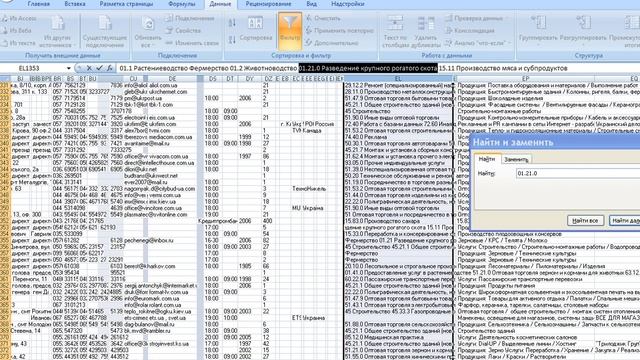The height and width of the screenshot is (360, 640).
Task: Click Текст по столбцам
Action: (x=395, y=32)
